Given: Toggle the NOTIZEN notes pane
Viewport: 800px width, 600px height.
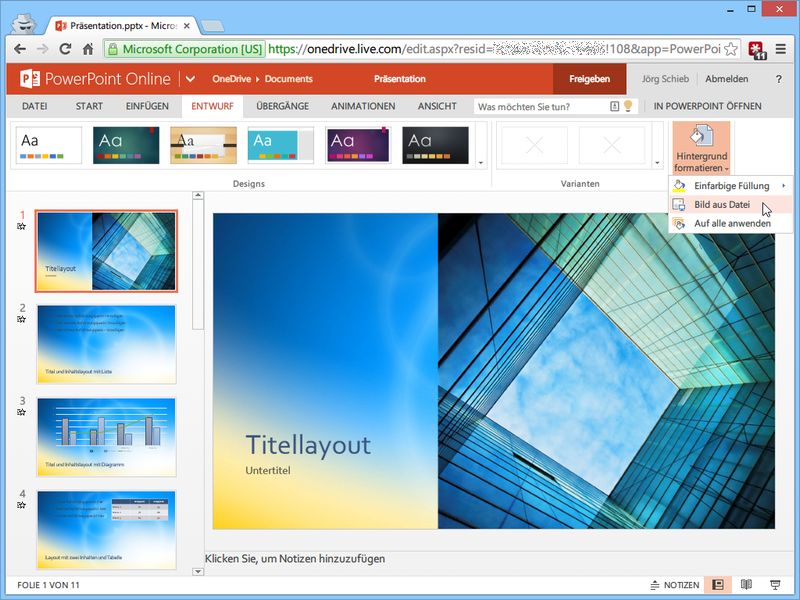Looking at the screenshot, I should [675, 585].
